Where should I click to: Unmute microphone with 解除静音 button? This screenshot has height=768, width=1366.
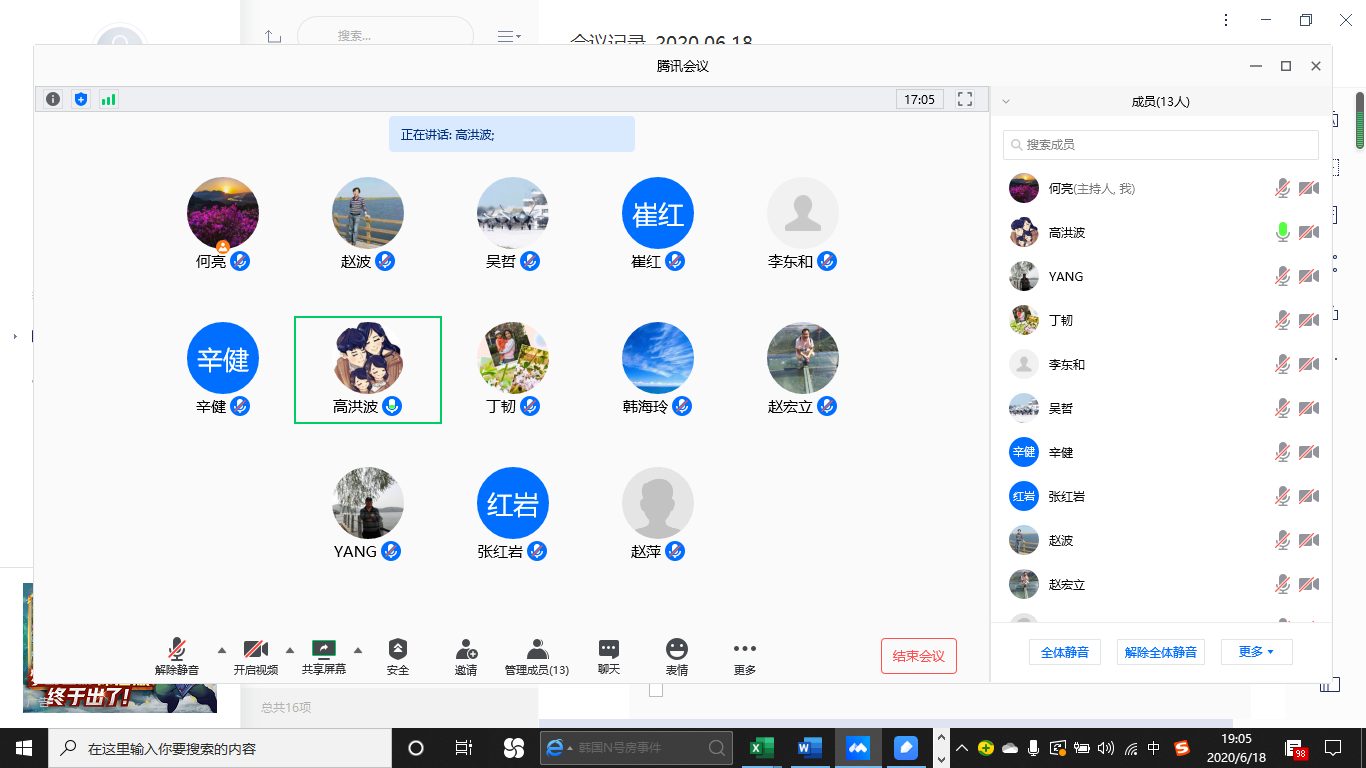pyautogui.click(x=177, y=650)
